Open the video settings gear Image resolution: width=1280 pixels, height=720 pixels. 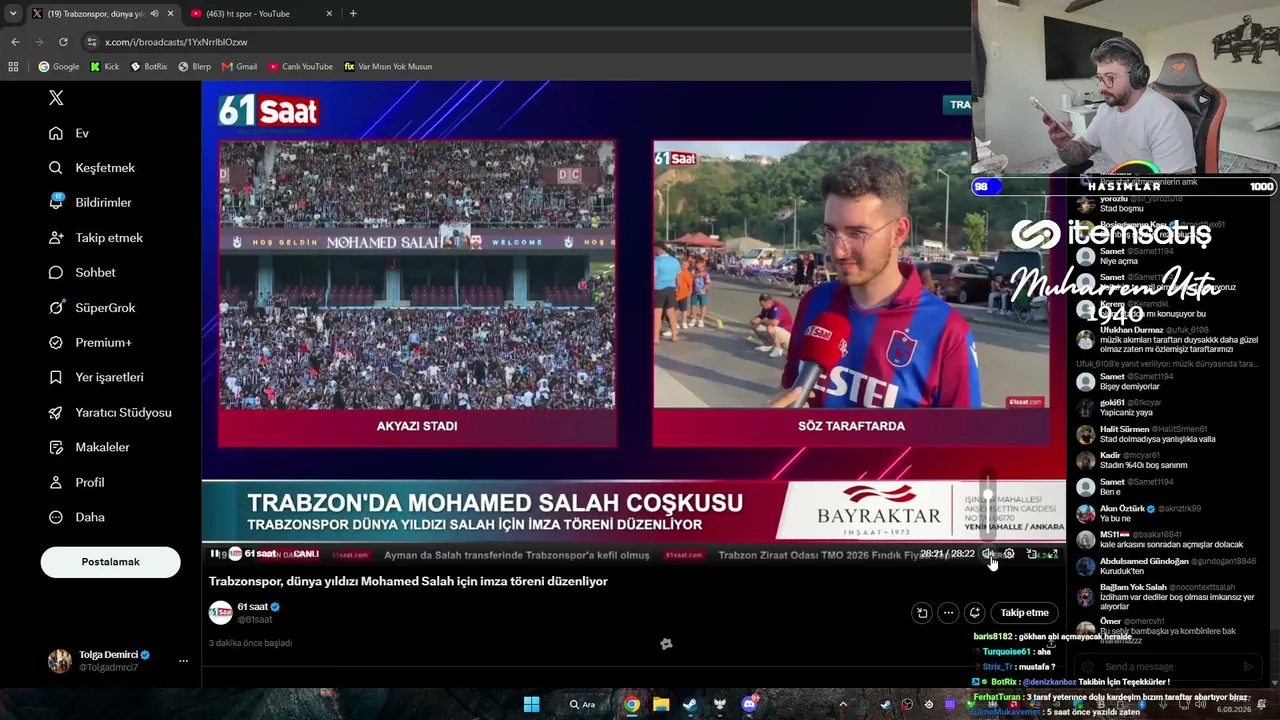click(x=1009, y=554)
